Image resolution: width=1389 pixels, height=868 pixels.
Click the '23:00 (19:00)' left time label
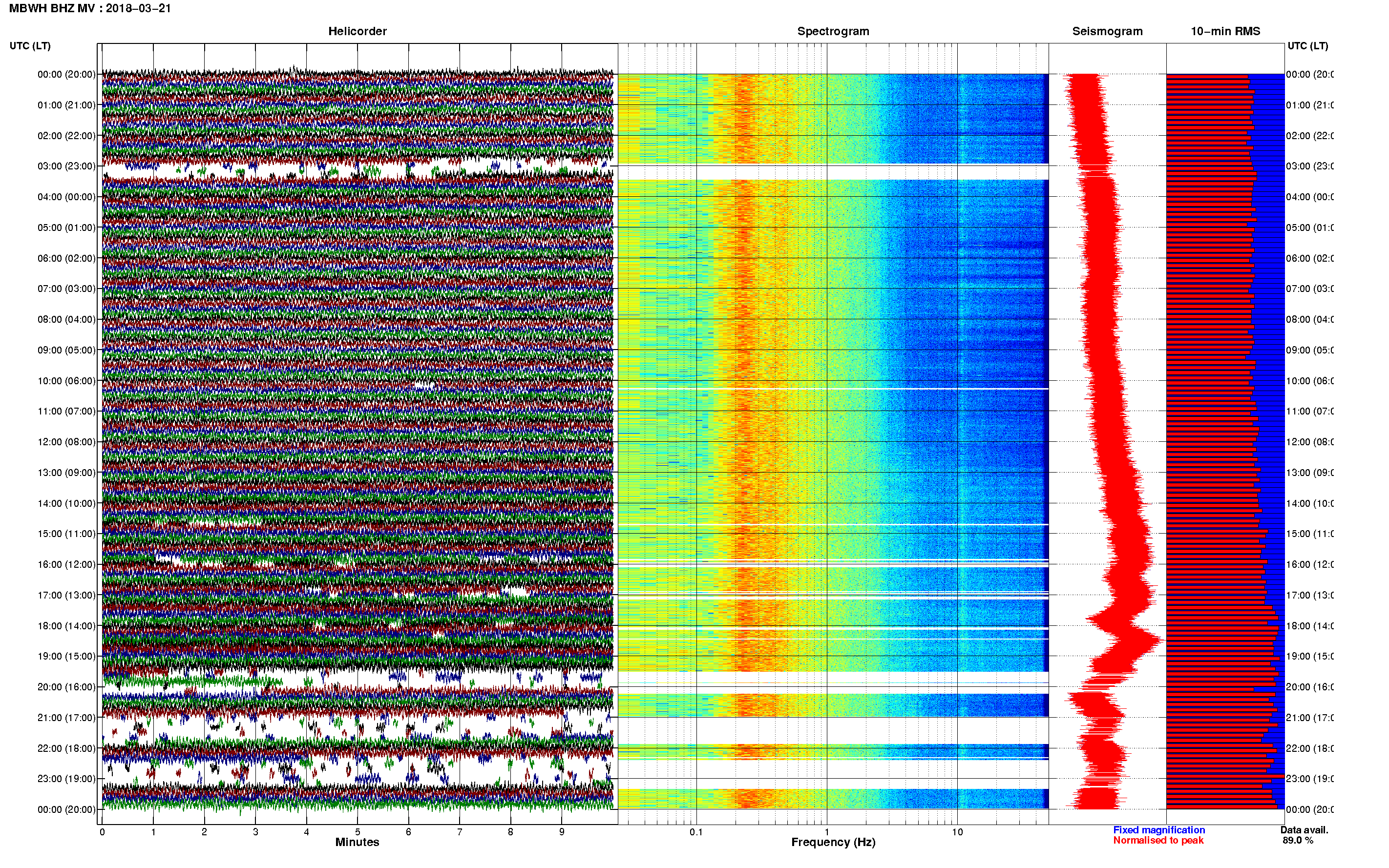point(66,779)
